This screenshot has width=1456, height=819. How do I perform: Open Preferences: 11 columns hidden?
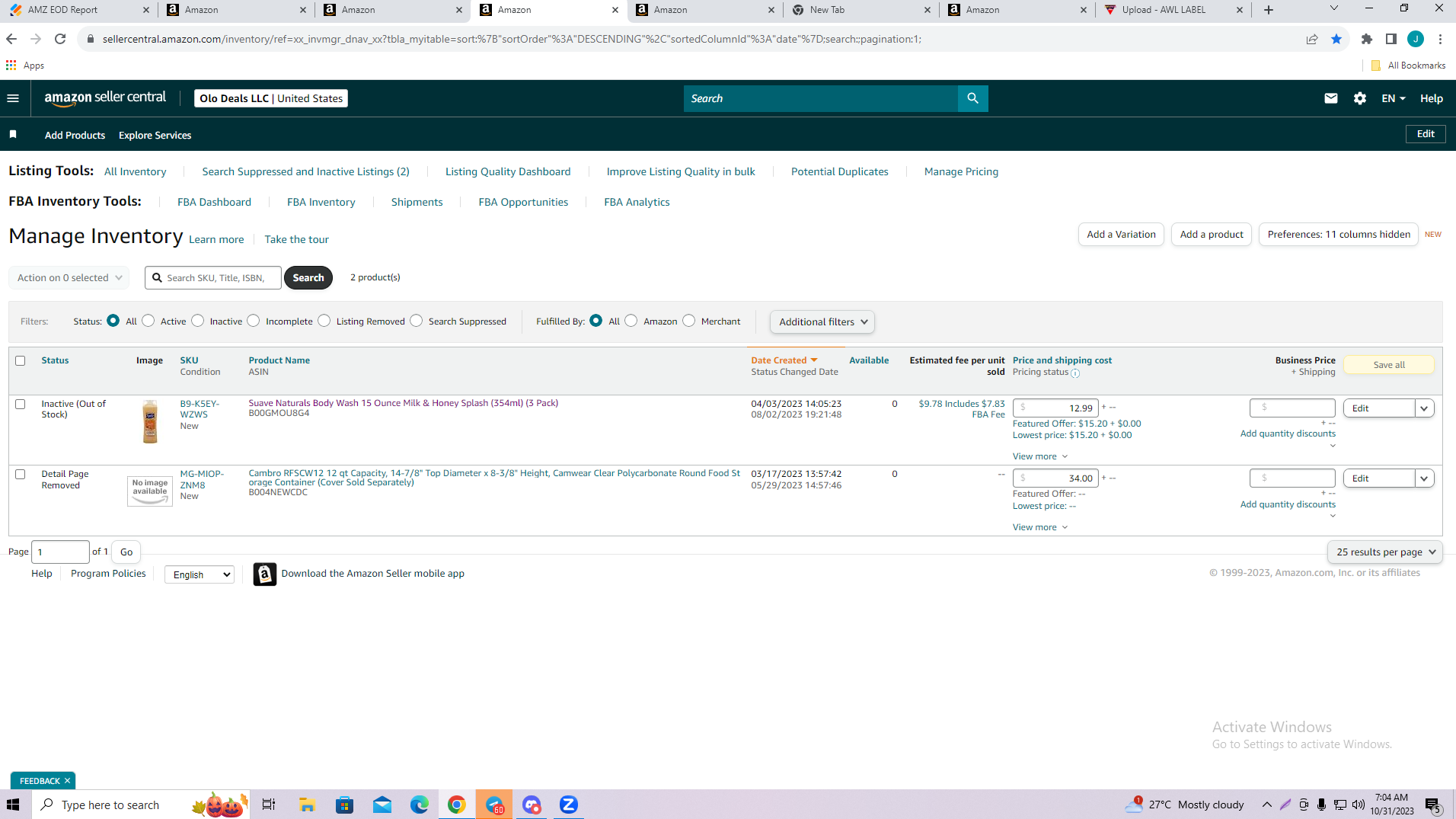(x=1339, y=234)
